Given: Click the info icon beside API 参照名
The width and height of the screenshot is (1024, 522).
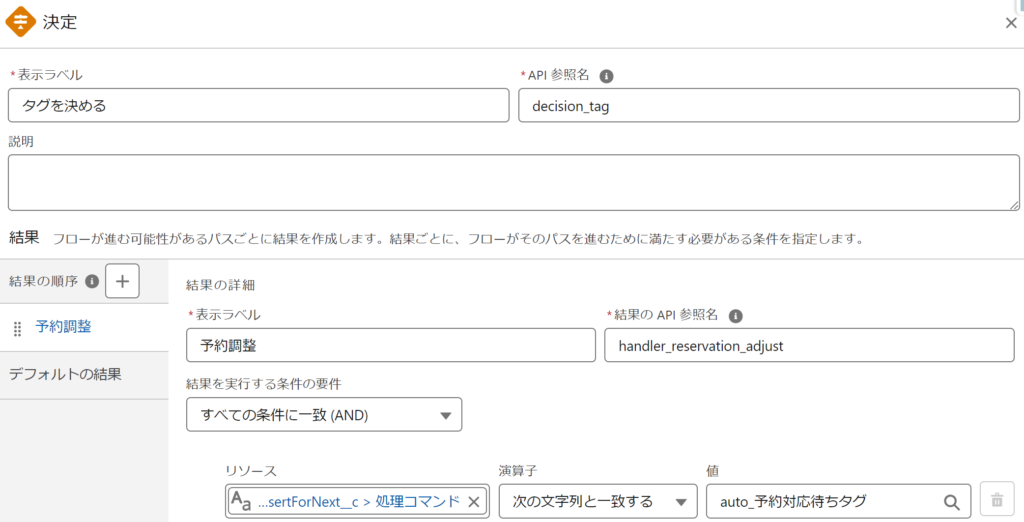Looking at the screenshot, I should [x=606, y=75].
